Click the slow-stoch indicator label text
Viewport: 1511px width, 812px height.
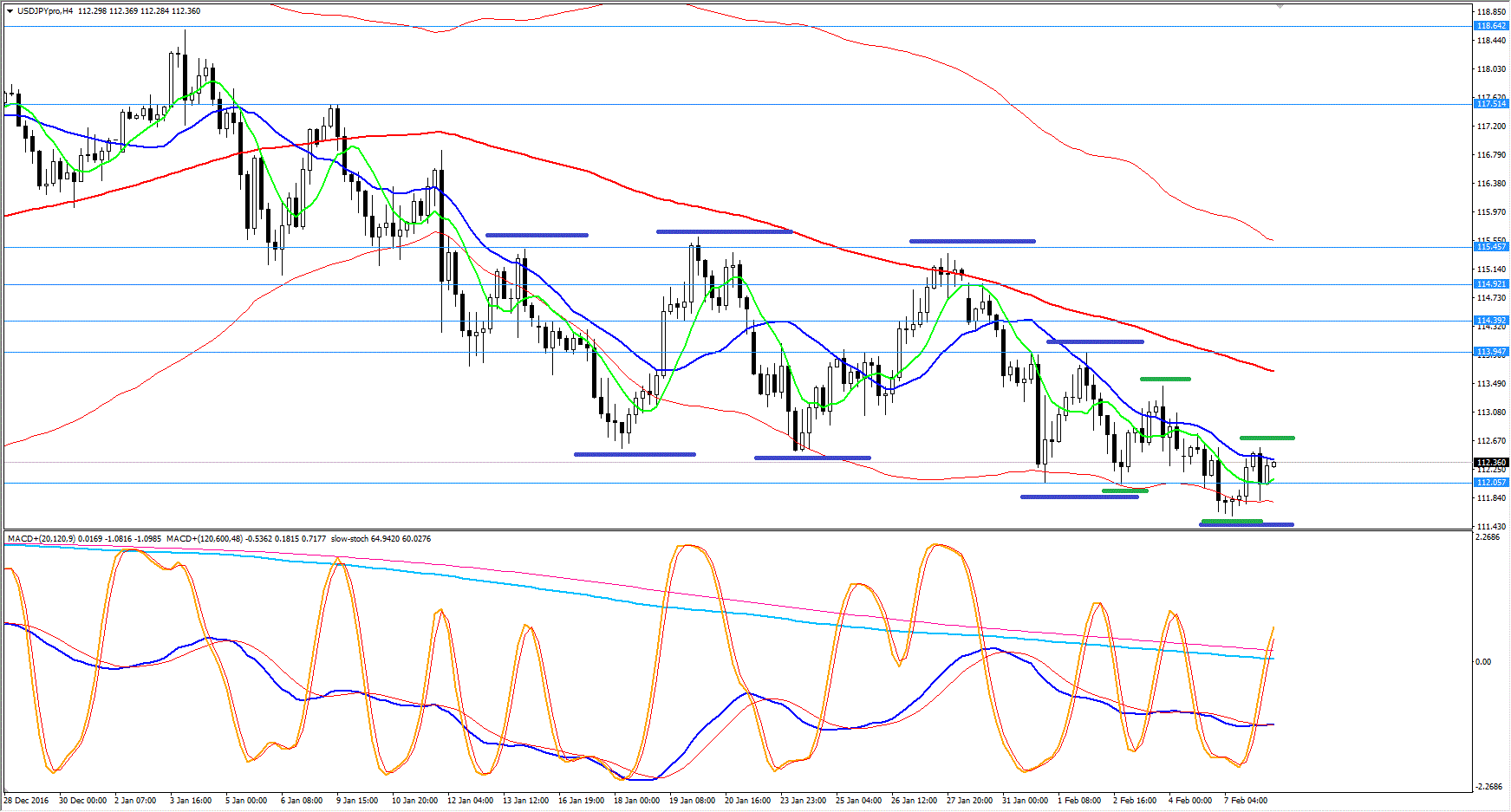tap(350, 539)
